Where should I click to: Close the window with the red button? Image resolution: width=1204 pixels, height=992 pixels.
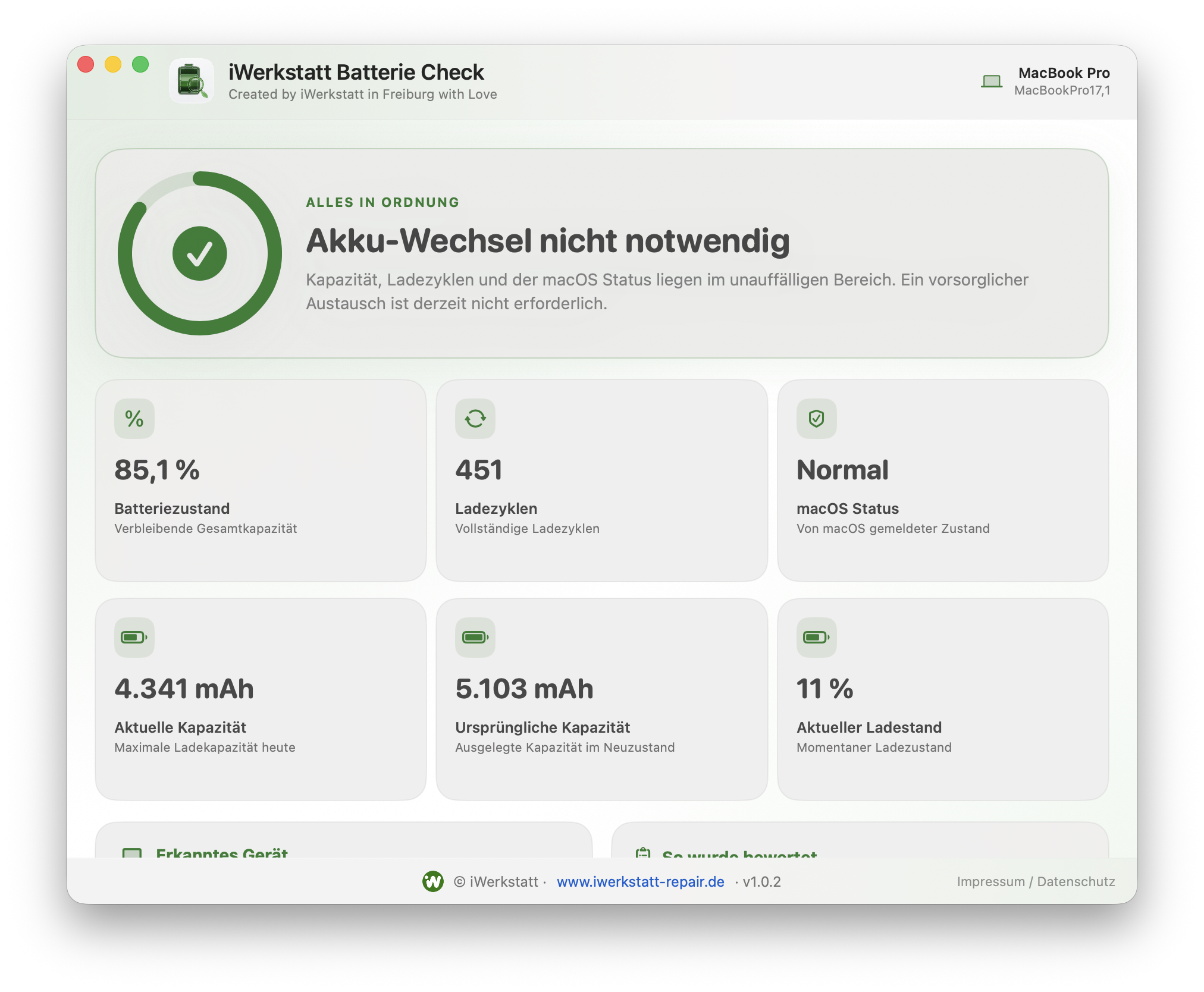point(86,64)
